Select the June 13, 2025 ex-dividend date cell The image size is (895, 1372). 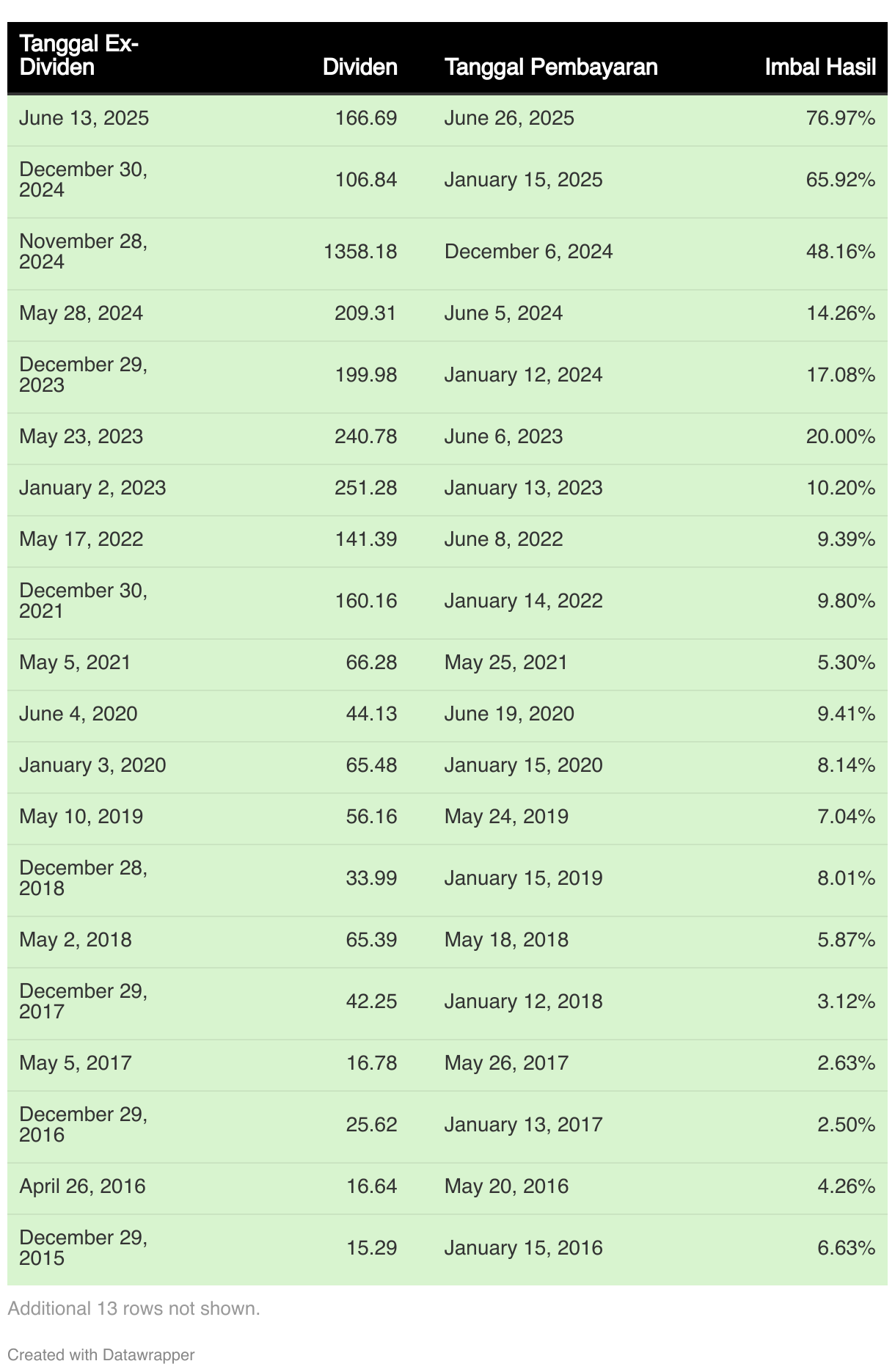pyautogui.click(x=84, y=118)
